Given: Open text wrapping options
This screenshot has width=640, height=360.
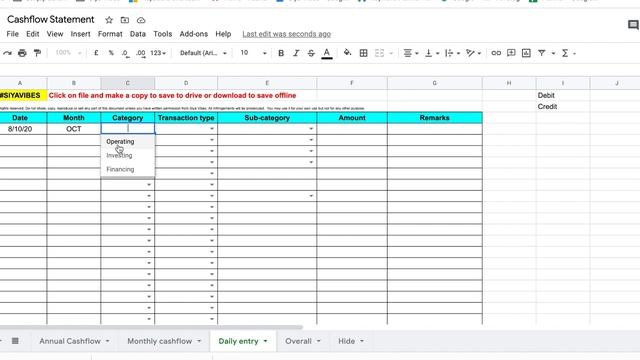Looking at the screenshot, I should (x=452, y=53).
